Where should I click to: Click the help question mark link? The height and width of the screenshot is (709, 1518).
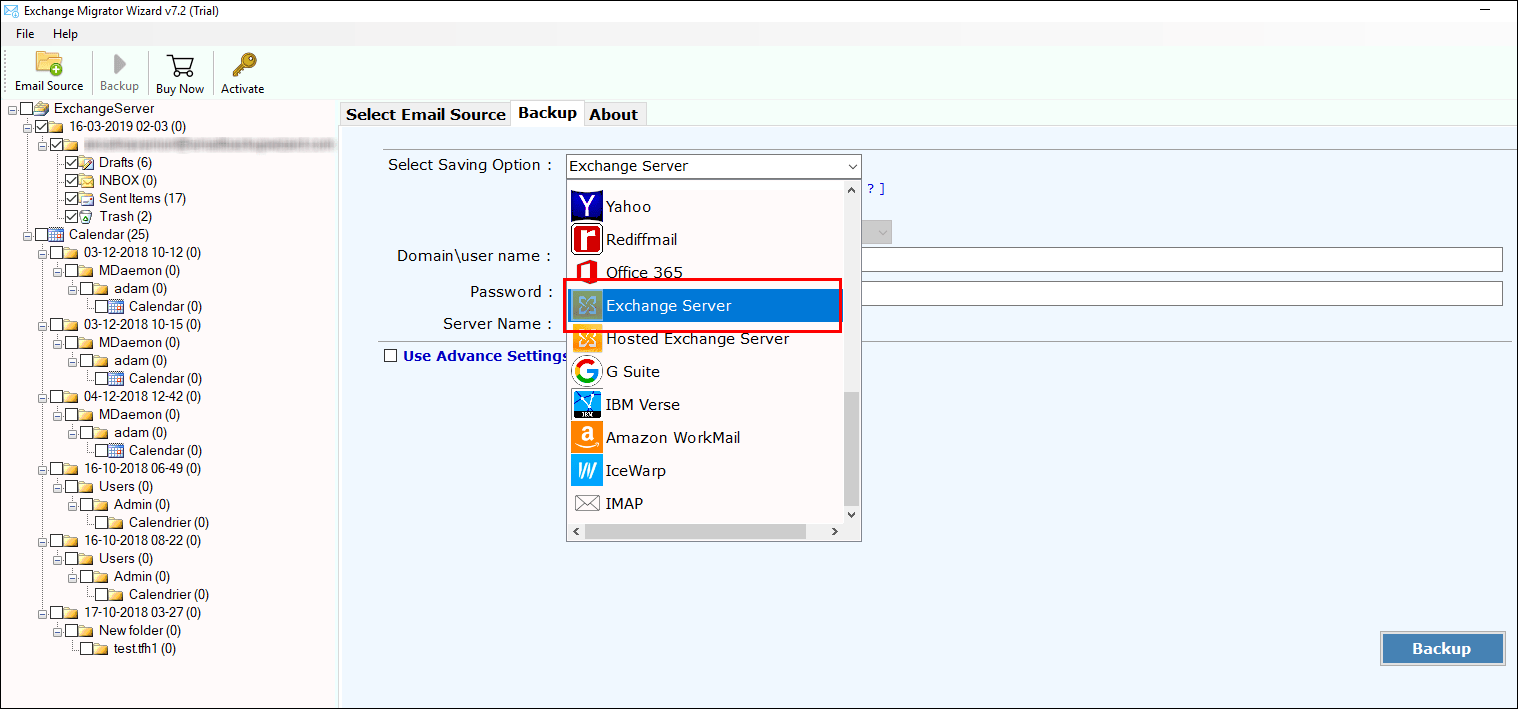tap(869, 187)
